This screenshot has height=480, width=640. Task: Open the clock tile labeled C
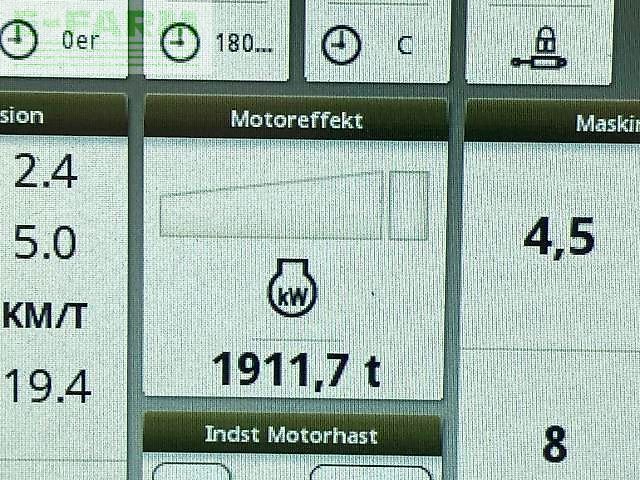click(378, 41)
